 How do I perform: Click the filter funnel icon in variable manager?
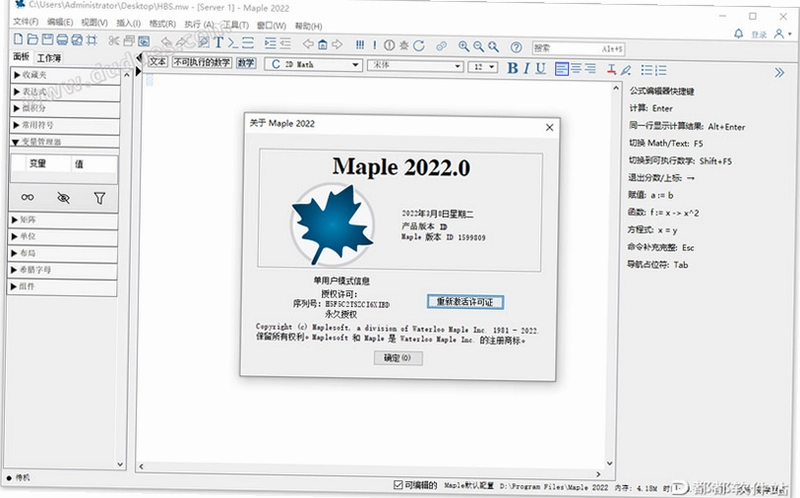point(99,198)
